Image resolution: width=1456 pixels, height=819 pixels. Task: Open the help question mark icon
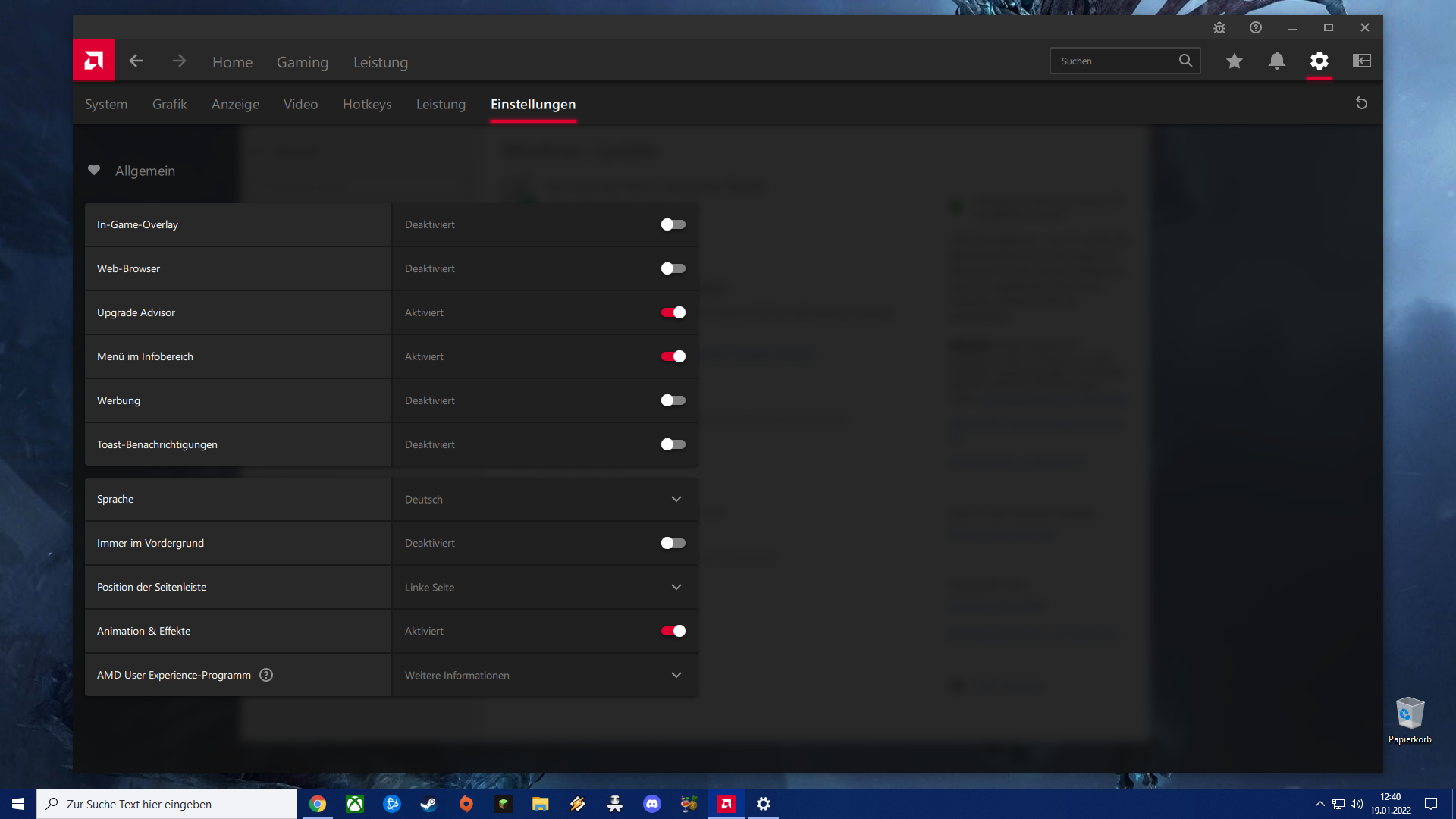coord(1255,27)
